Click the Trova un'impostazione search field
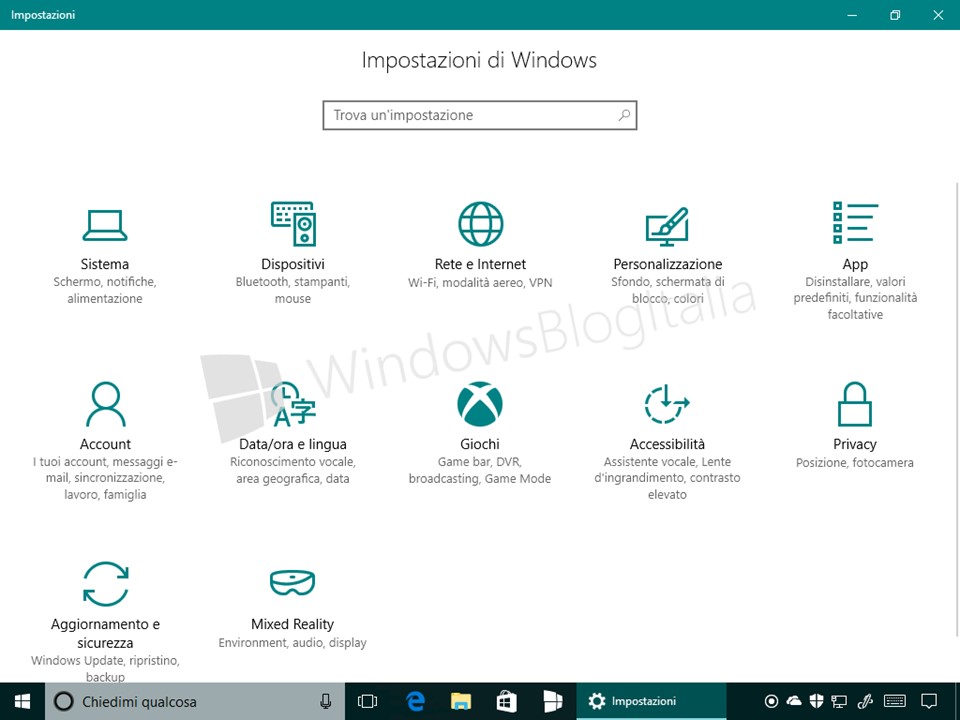Image resolution: width=960 pixels, height=720 pixels. pyautogui.click(x=480, y=115)
